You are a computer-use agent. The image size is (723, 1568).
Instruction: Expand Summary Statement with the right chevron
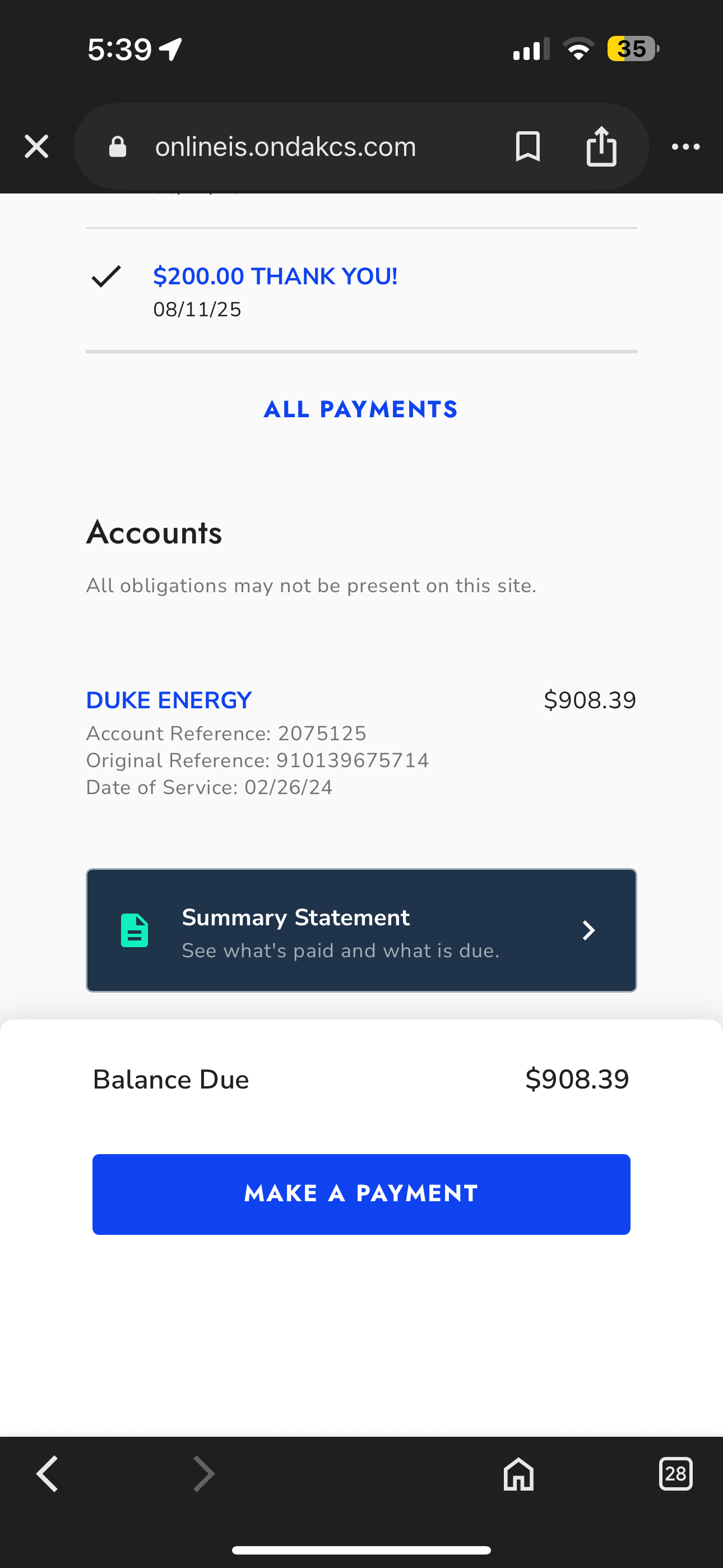coord(588,930)
